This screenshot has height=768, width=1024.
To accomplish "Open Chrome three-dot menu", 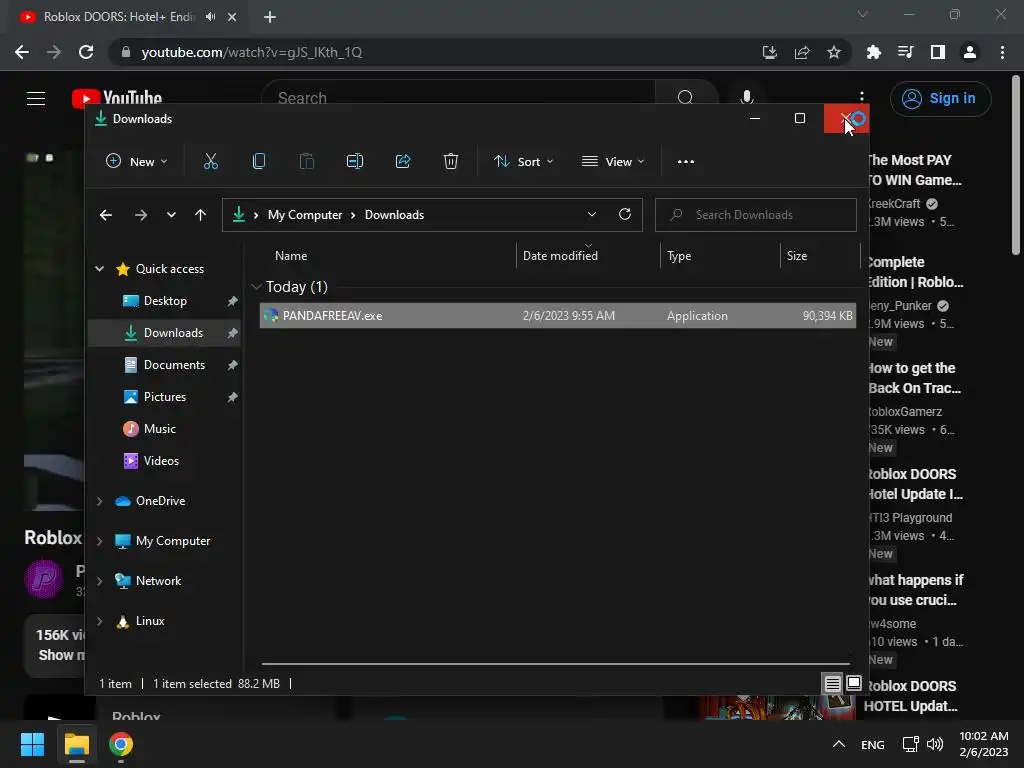I will pyautogui.click(x=1002, y=52).
